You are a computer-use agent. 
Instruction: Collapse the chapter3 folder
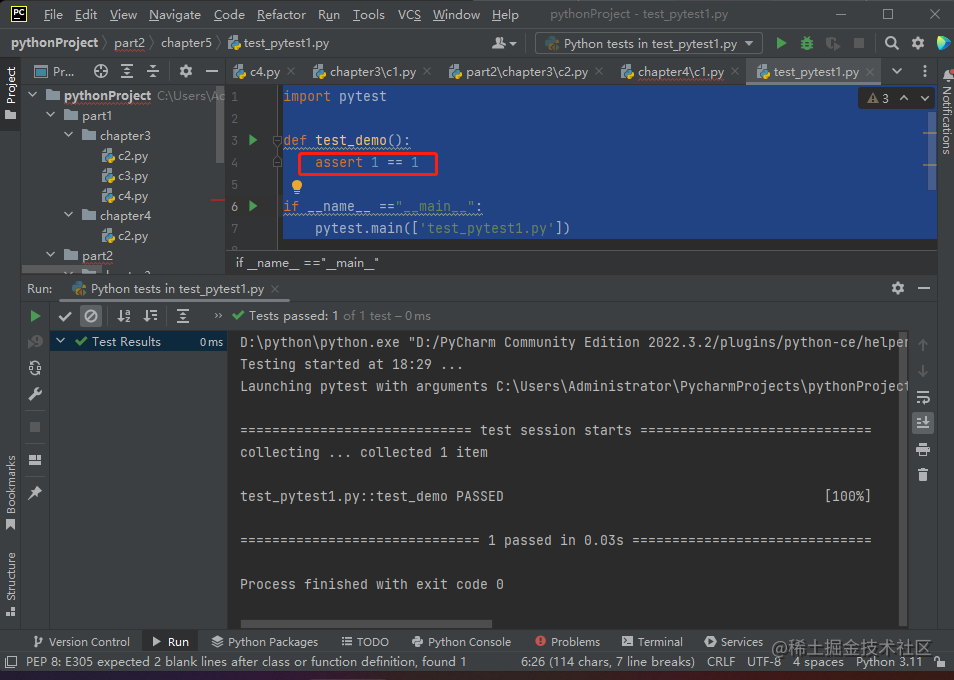point(69,135)
